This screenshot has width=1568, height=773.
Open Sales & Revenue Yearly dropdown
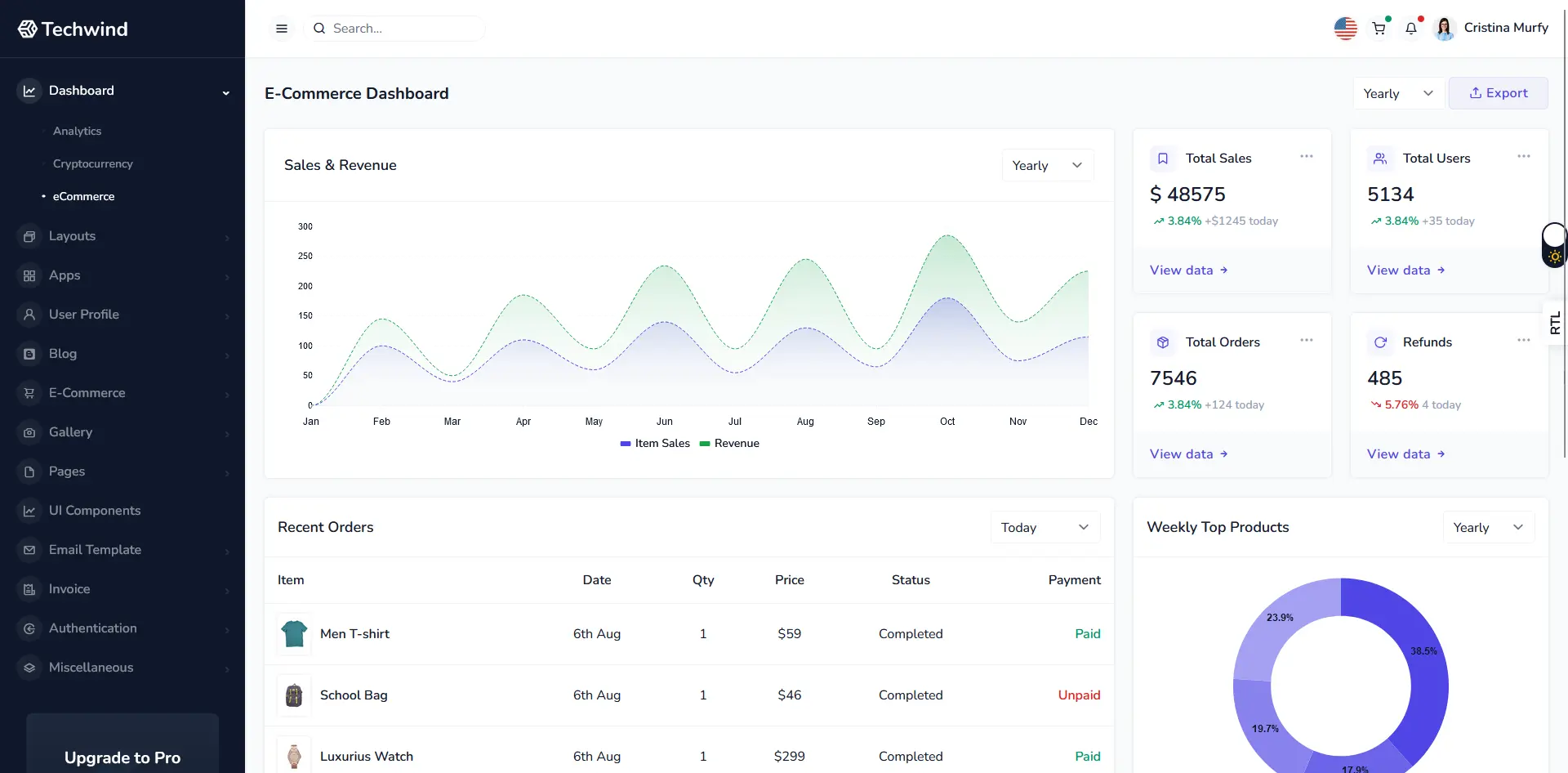click(1048, 165)
